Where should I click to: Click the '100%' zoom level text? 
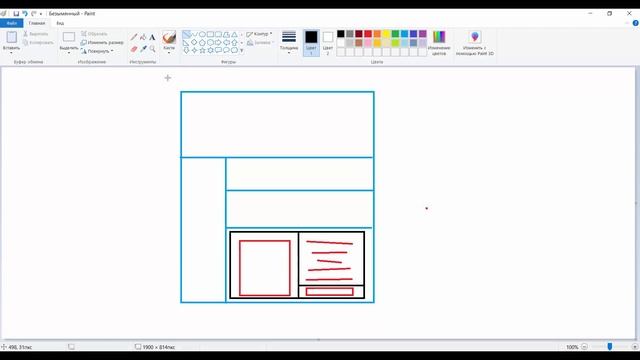click(572, 347)
